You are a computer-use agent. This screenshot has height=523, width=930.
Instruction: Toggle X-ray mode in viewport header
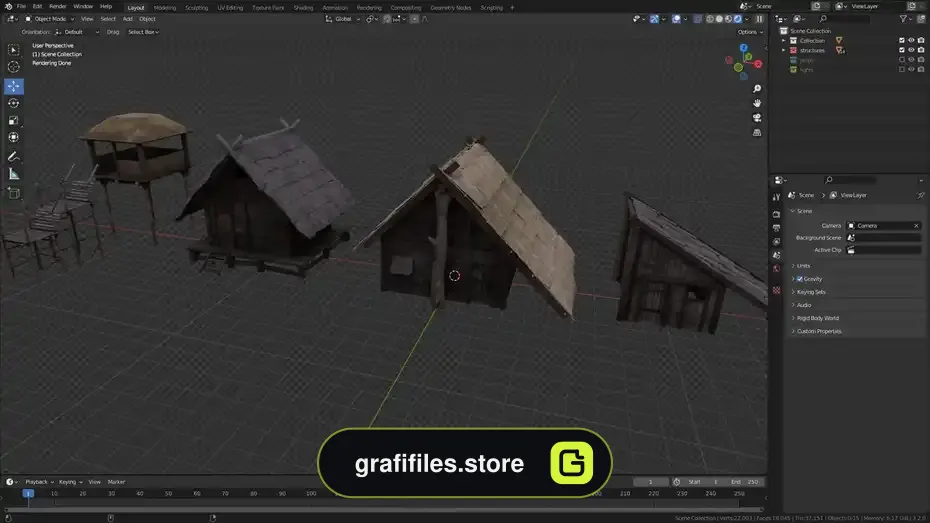[x=698, y=19]
